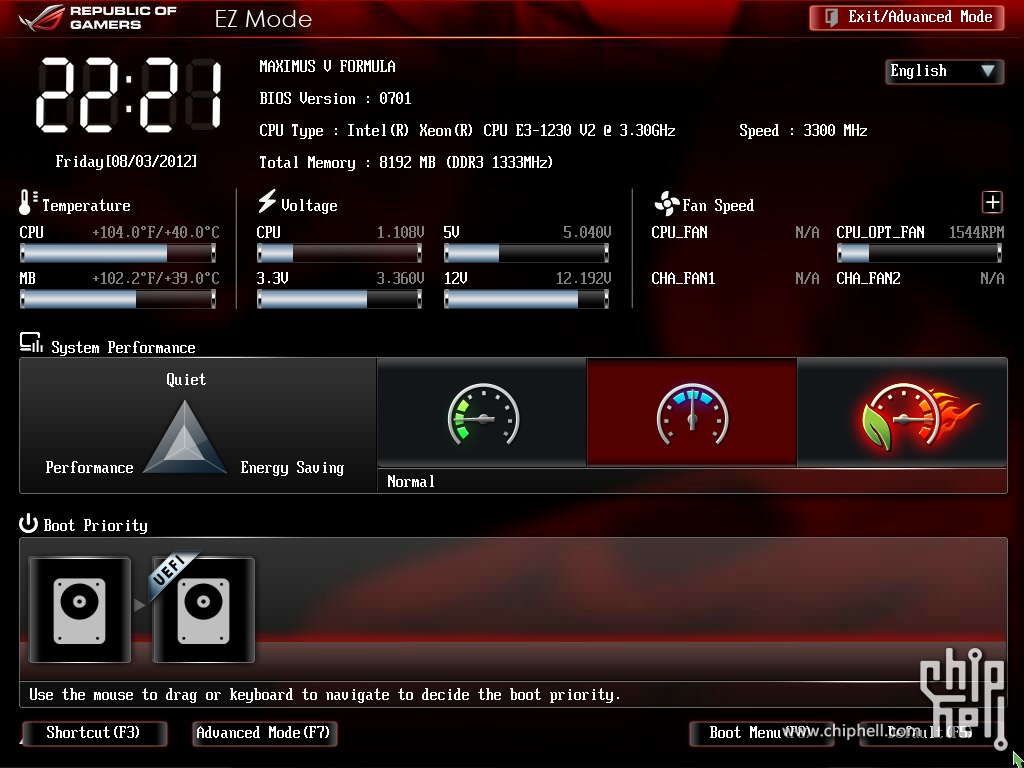Click the Boot Priority heading
This screenshot has width=1024, height=768.
click(95, 526)
